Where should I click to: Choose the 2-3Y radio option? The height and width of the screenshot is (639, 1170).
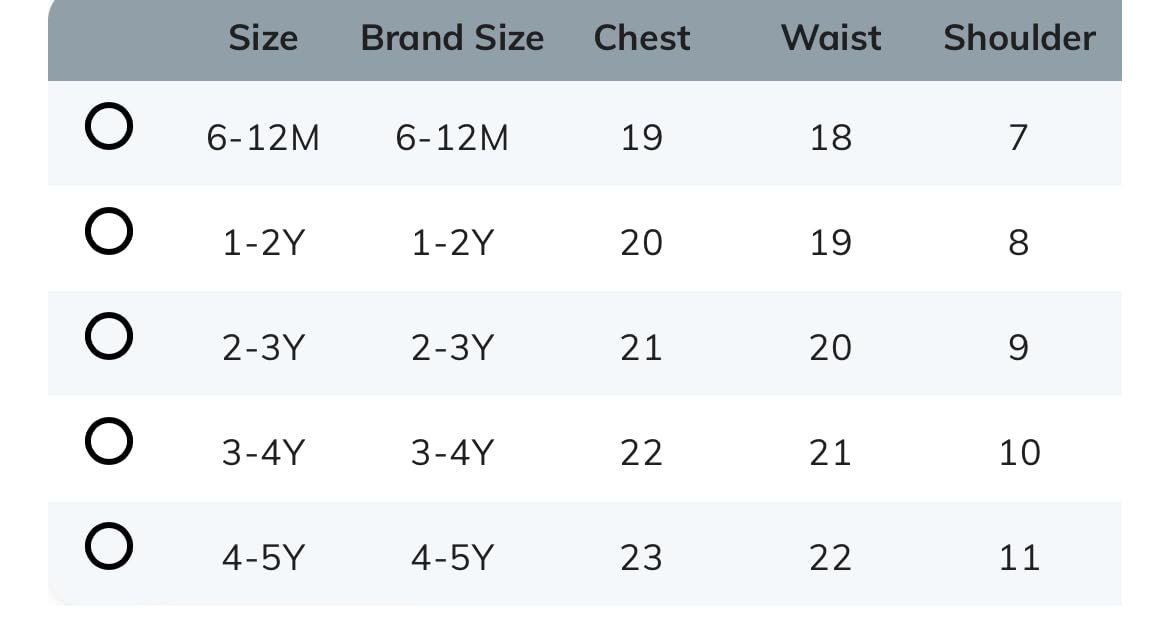(109, 337)
